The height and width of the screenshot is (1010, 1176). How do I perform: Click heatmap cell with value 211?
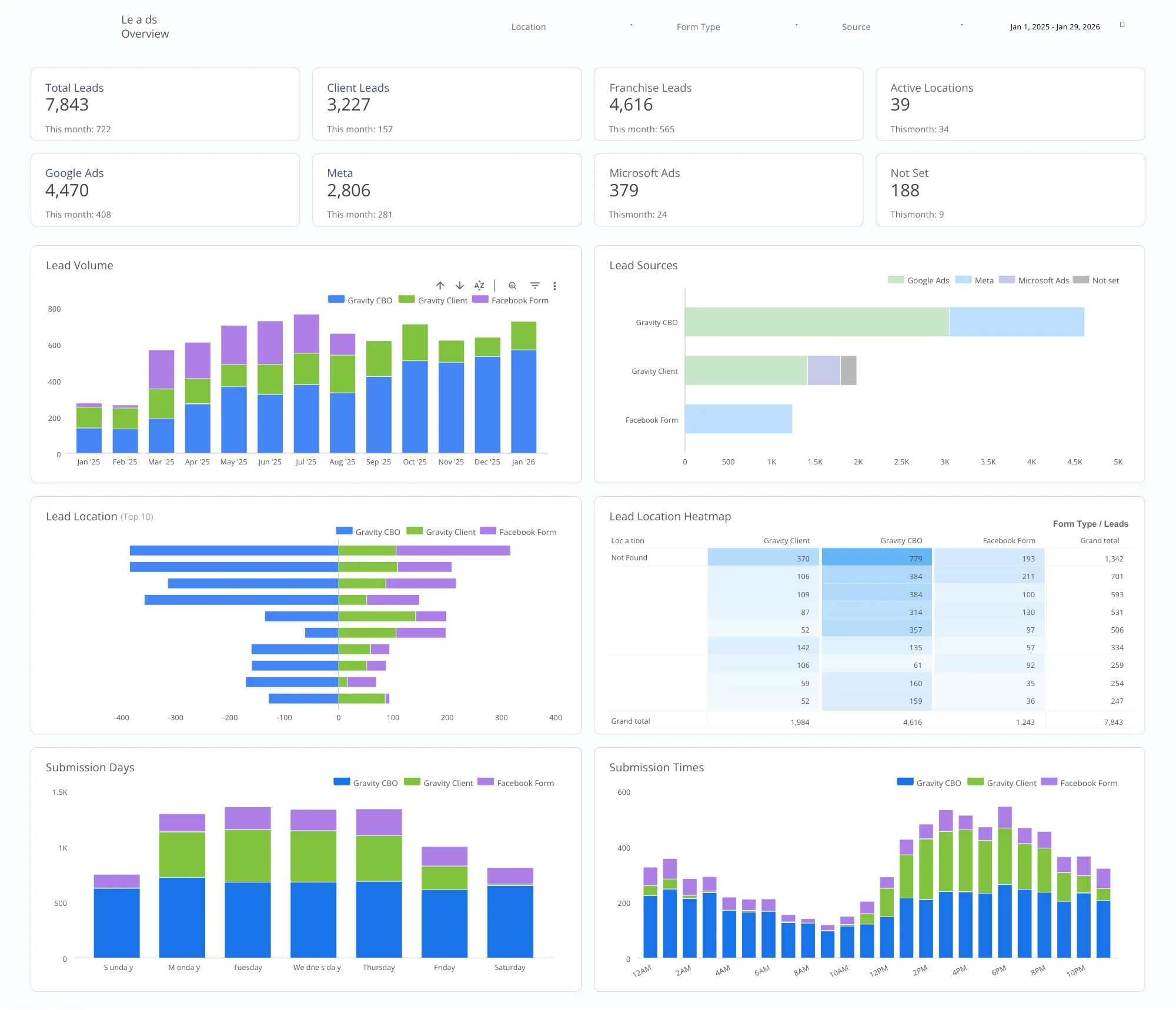tap(989, 576)
